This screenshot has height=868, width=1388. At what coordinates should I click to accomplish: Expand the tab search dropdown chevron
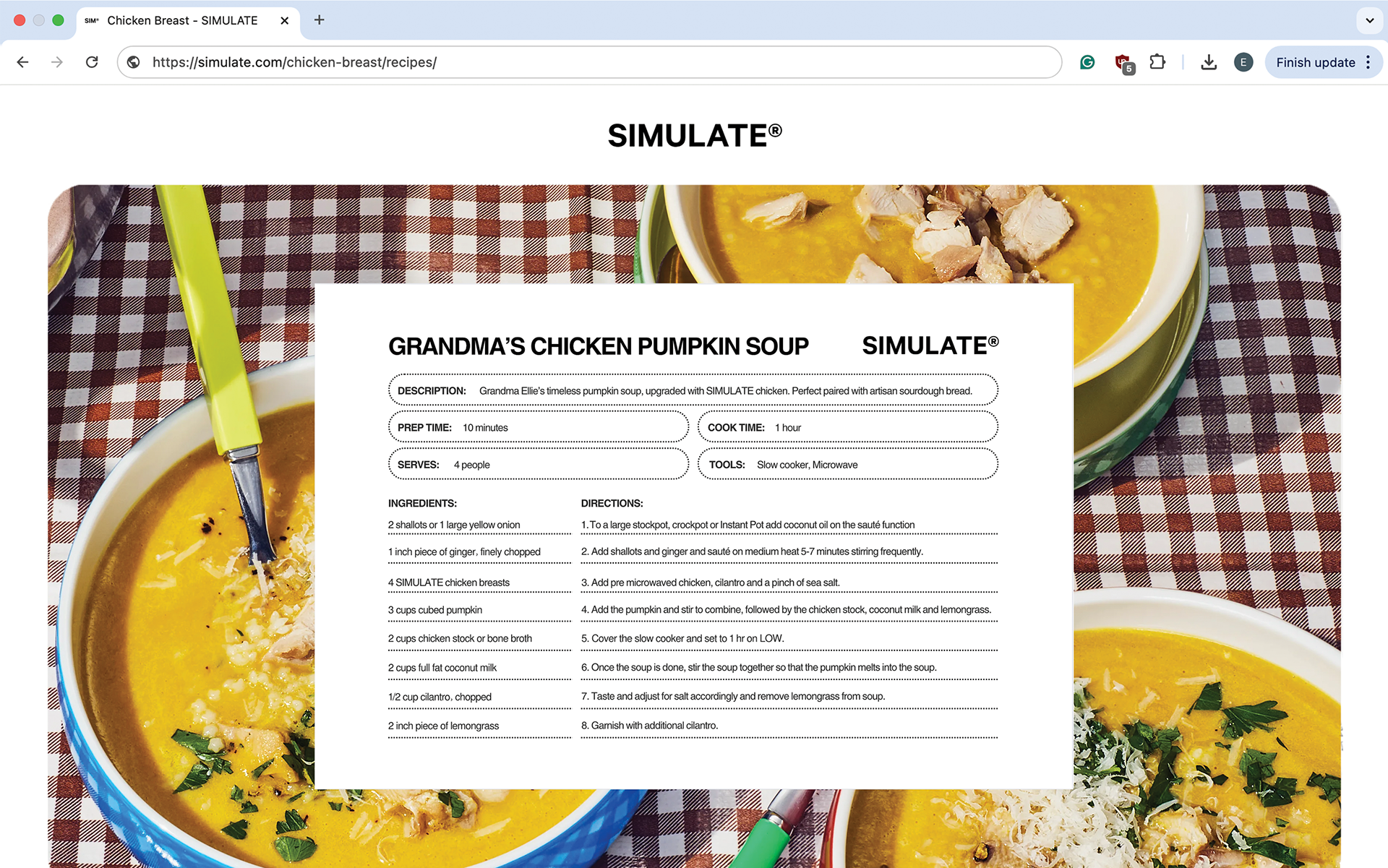[1369, 20]
